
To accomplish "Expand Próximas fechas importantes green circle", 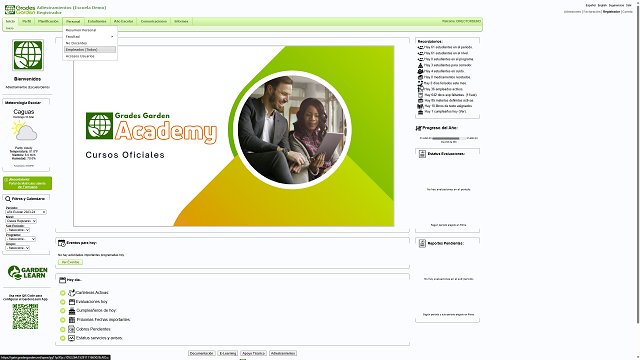I will (x=62, y=320).
